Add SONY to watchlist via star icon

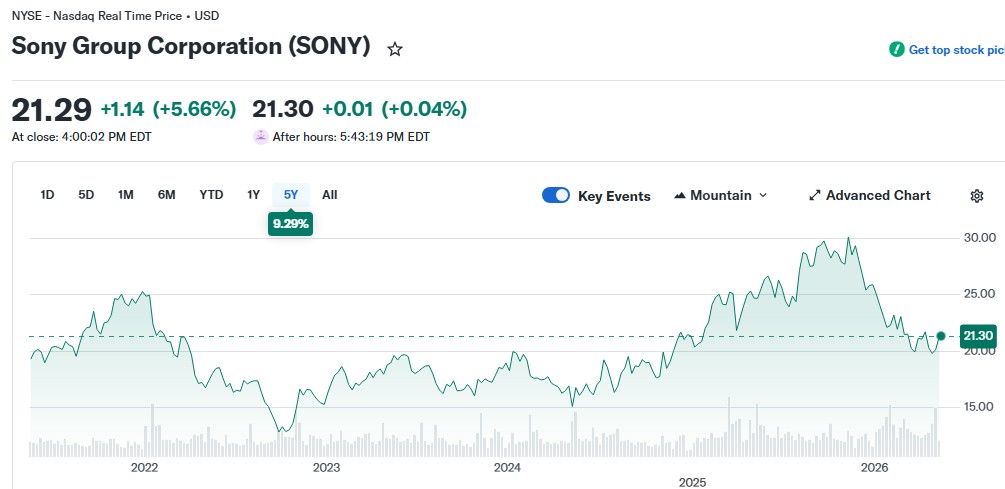point(395,49)
